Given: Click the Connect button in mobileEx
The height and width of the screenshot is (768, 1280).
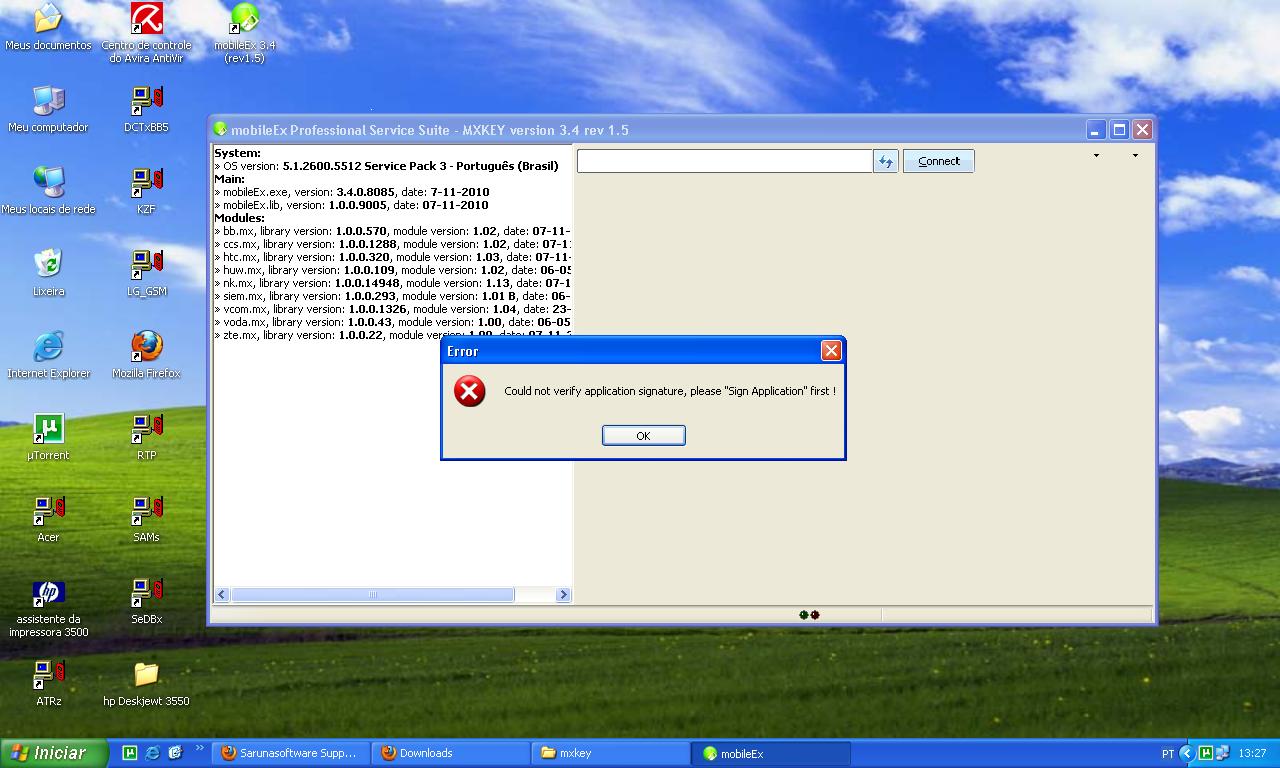Looking at the screenshot, I should coord(938,161).
